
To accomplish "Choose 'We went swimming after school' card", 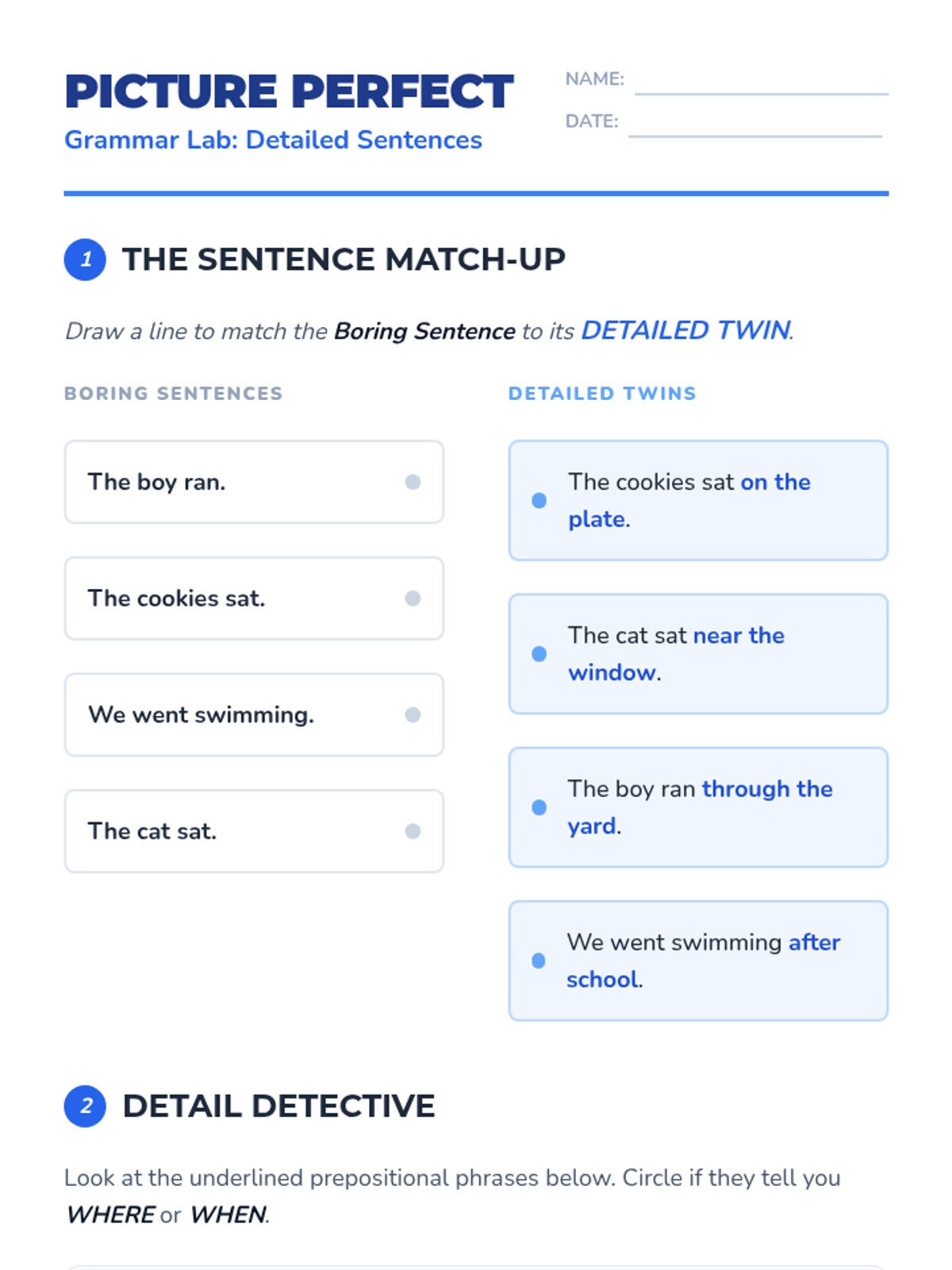I will pos(698,960).
